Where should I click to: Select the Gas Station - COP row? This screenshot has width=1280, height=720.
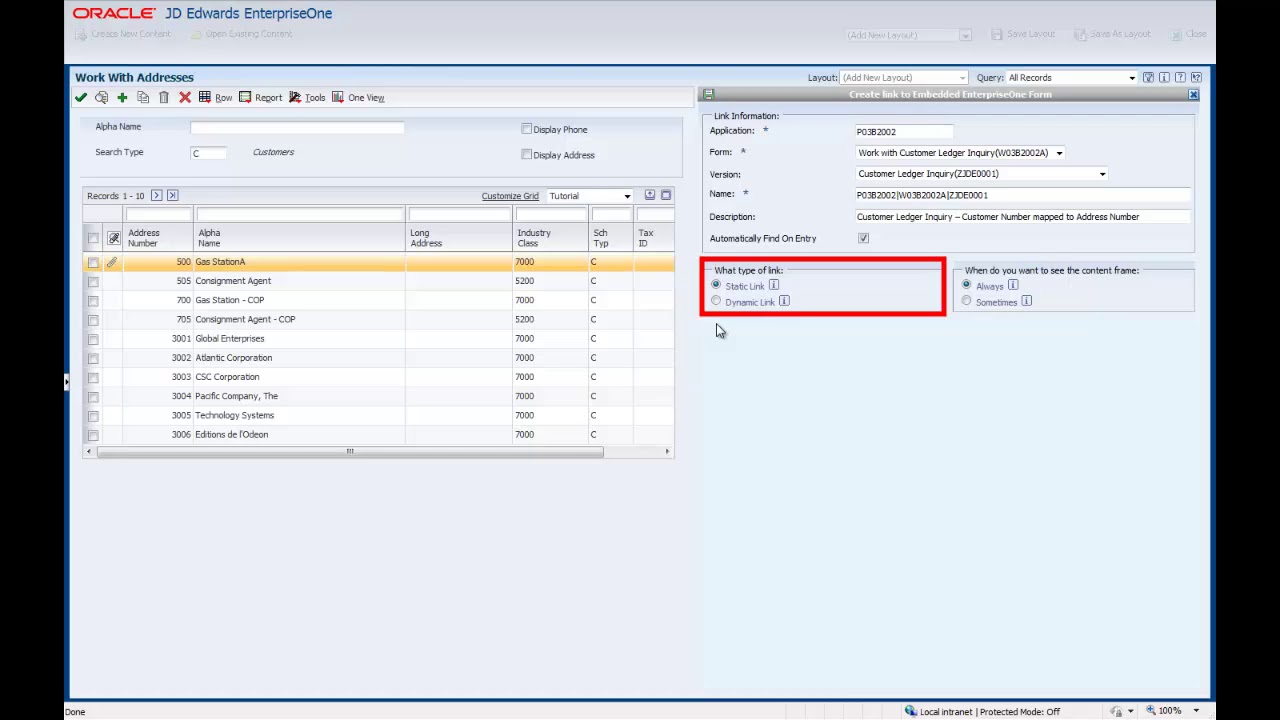click(x=378, y=300)
